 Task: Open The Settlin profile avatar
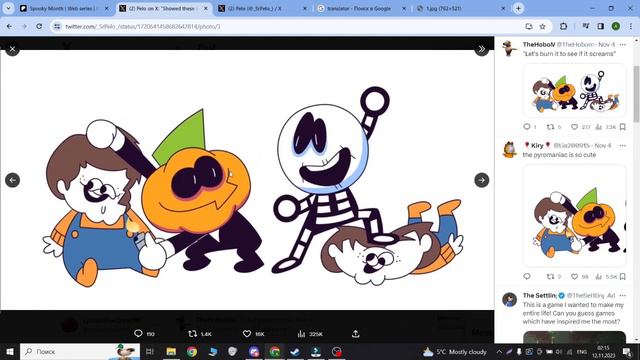[x=509, y=299]
